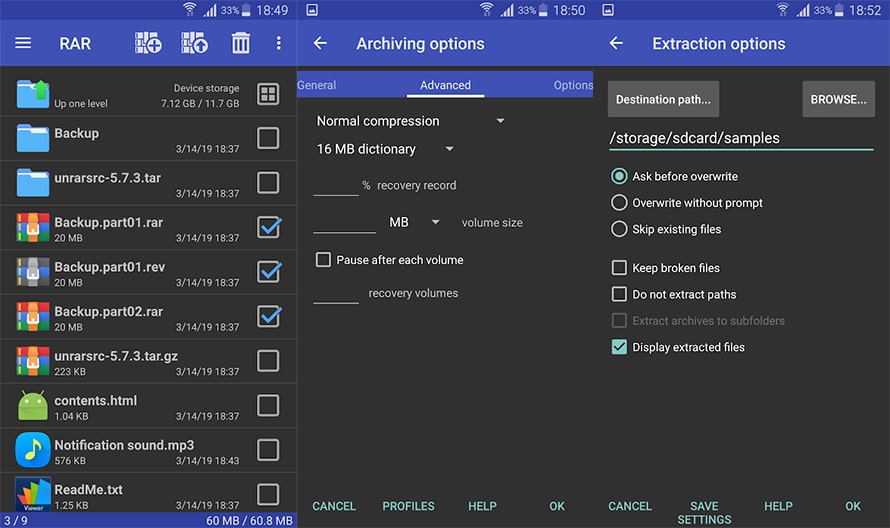Image resolution: width=890 pixels, height=528 pixels.
Task: Open the hamburger menu in RAR
Action: pyautogui.click(x=23, y=44)
